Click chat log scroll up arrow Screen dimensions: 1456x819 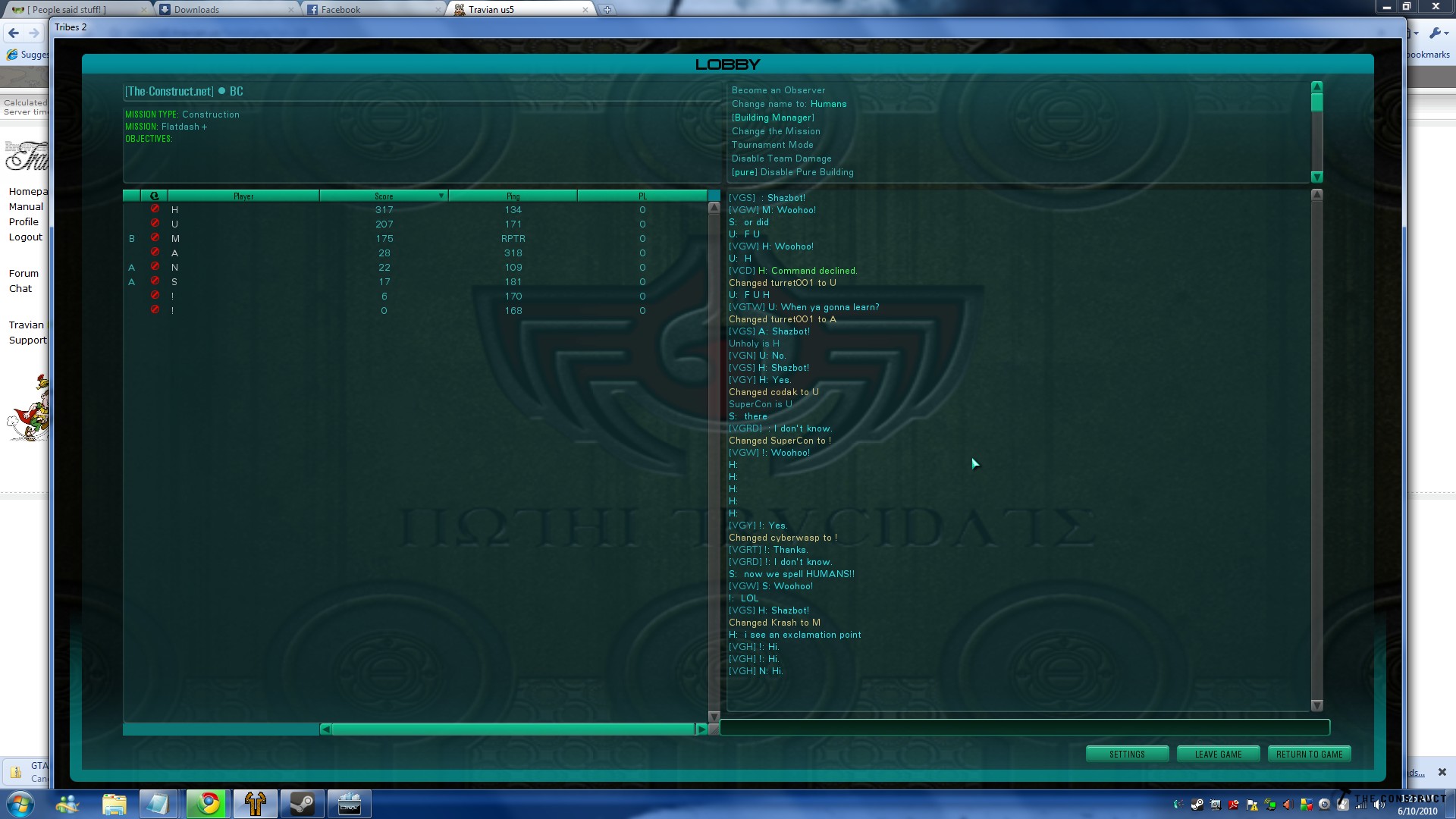point(1317,195)
